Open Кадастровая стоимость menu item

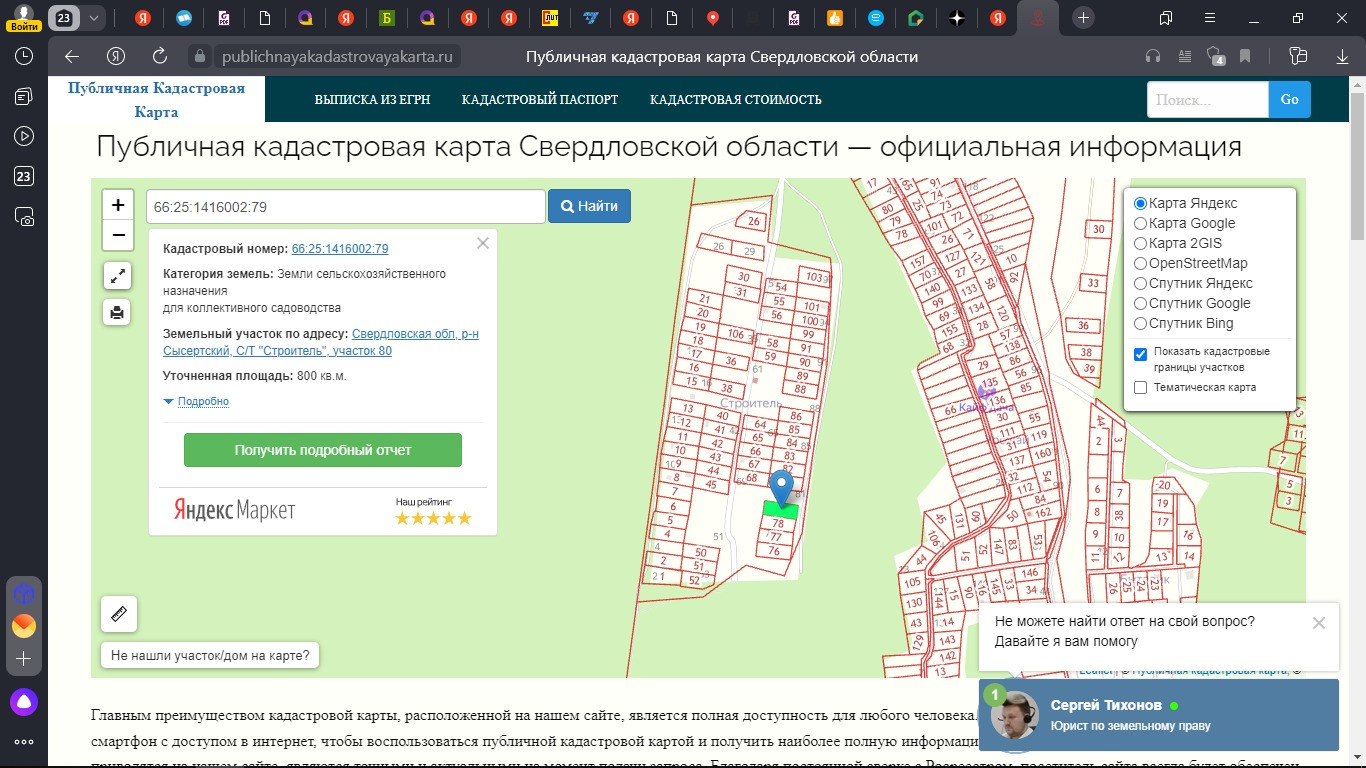735,100
